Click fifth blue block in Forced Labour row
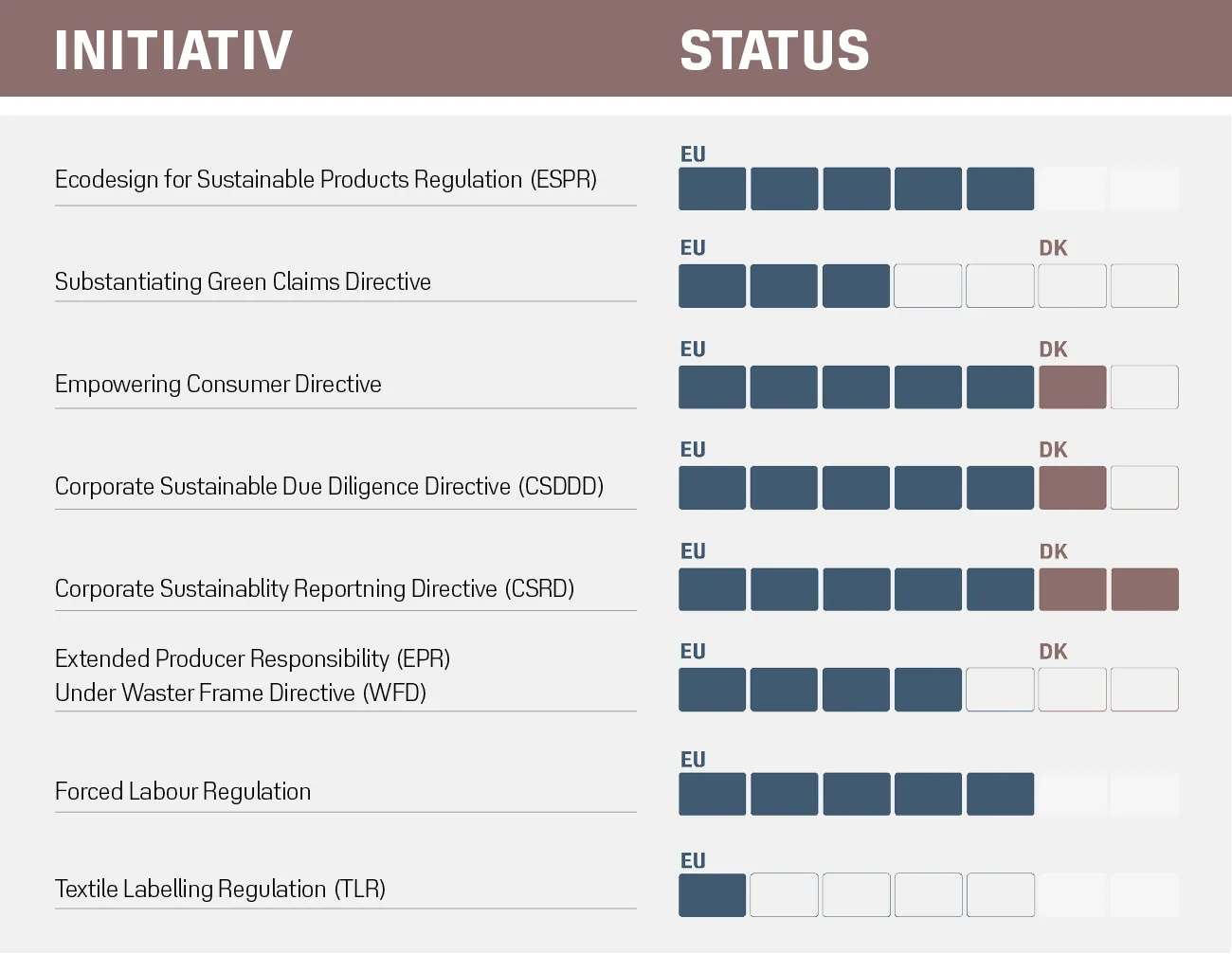 coord(1001,794)
